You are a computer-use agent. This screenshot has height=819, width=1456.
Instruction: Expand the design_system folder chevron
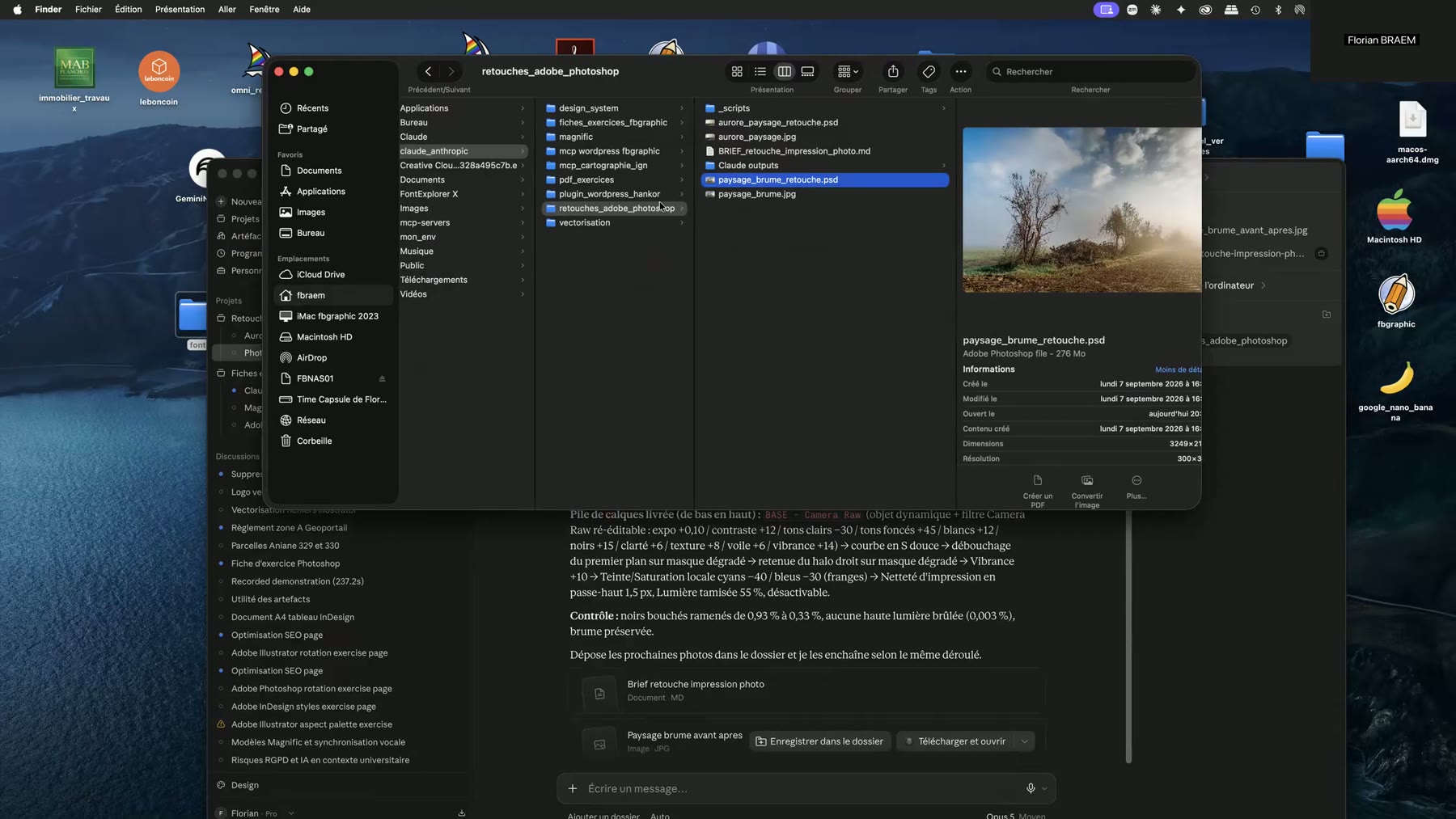pyautogui.click(x=682, y=108)
